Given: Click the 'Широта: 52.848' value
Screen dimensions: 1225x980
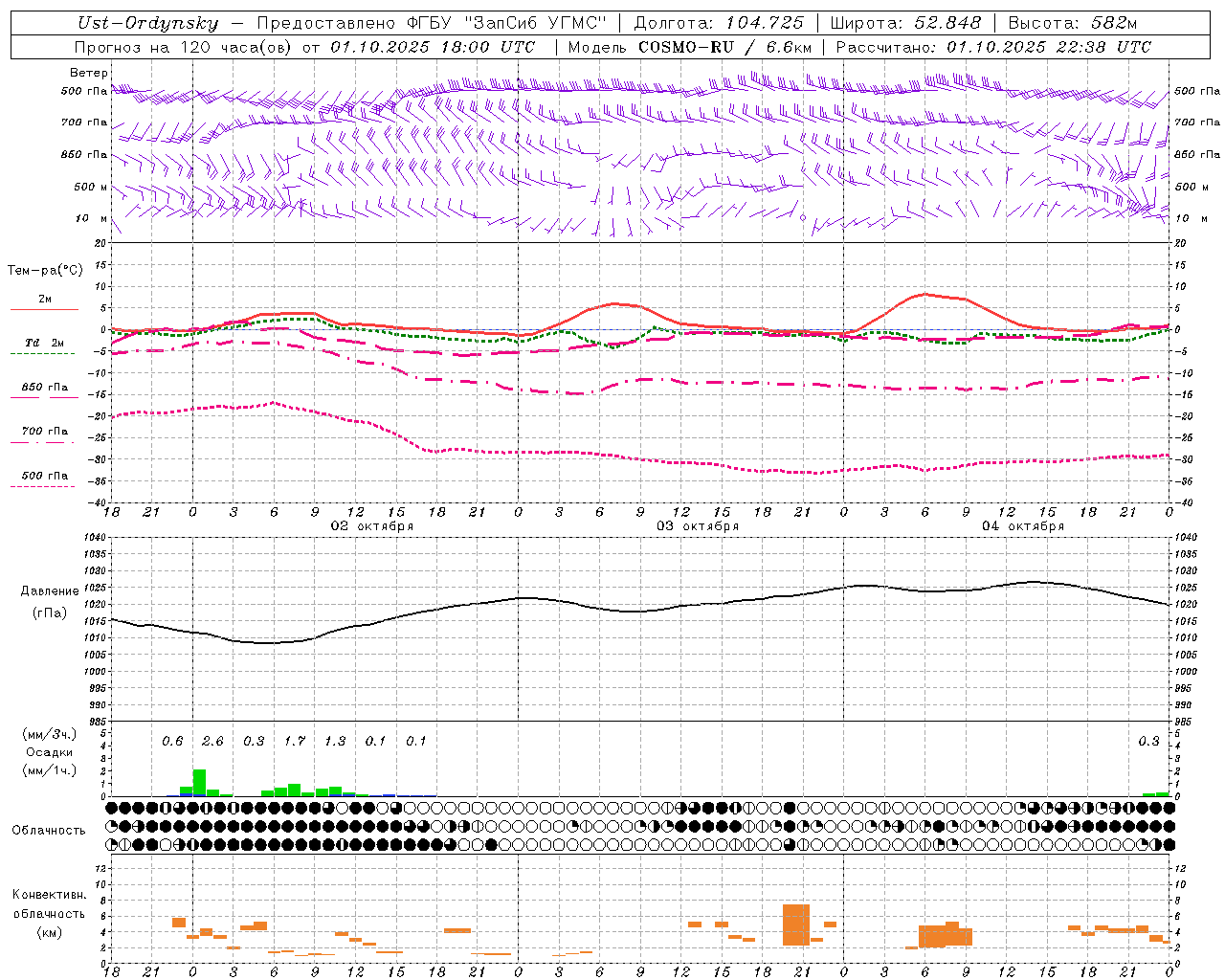Looking at the screenshot, I should [905, 23].
